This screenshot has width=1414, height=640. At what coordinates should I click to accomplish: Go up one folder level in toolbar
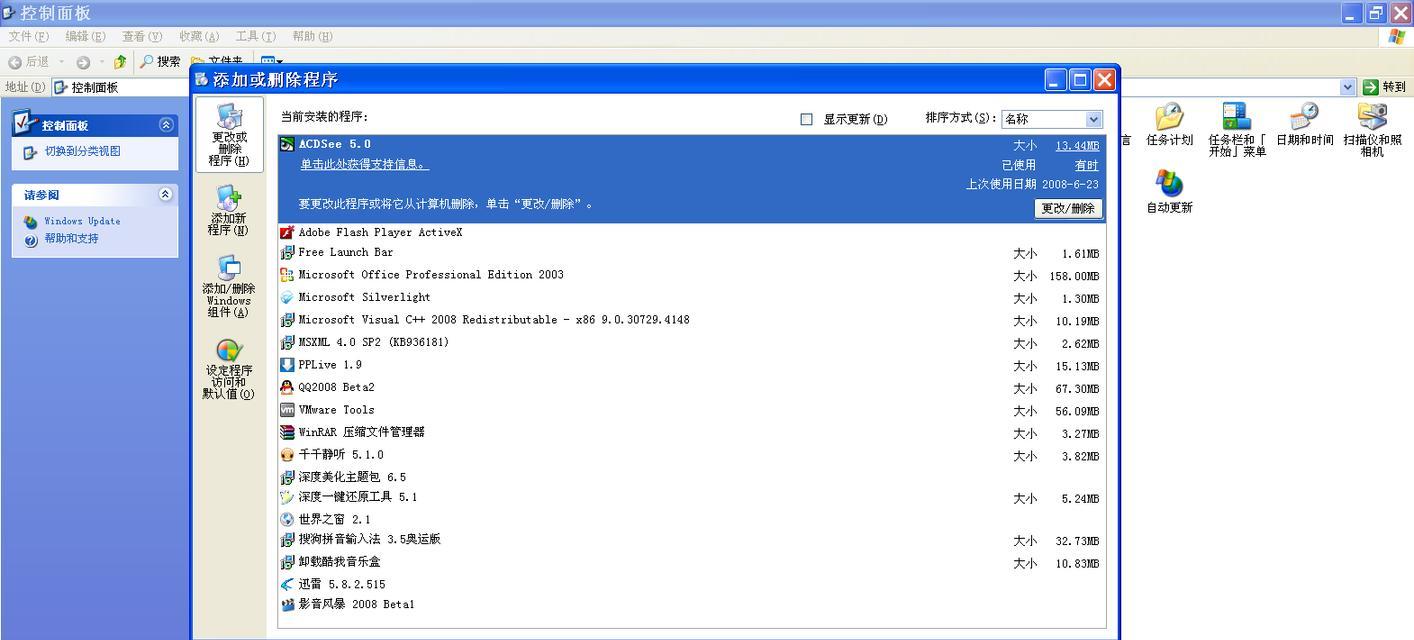(120, 62)
